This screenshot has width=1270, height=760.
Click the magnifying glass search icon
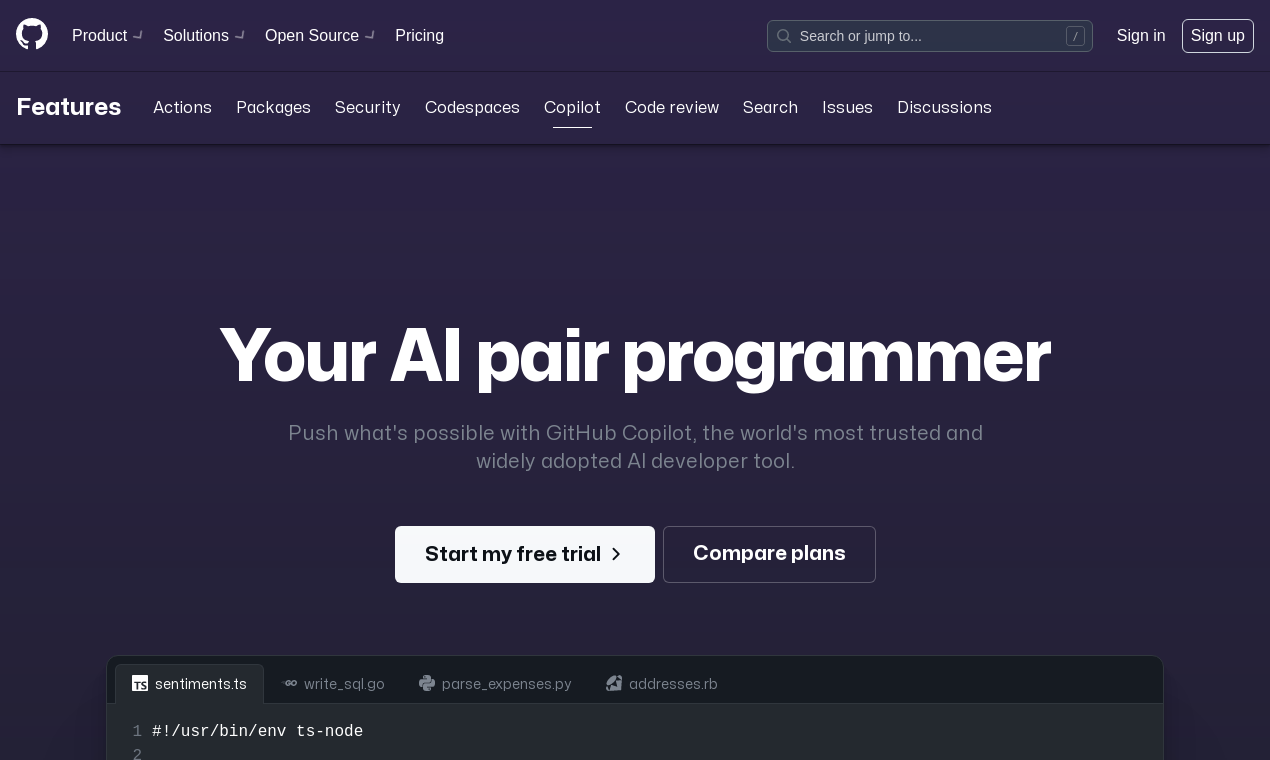click(x=784, y=36)
